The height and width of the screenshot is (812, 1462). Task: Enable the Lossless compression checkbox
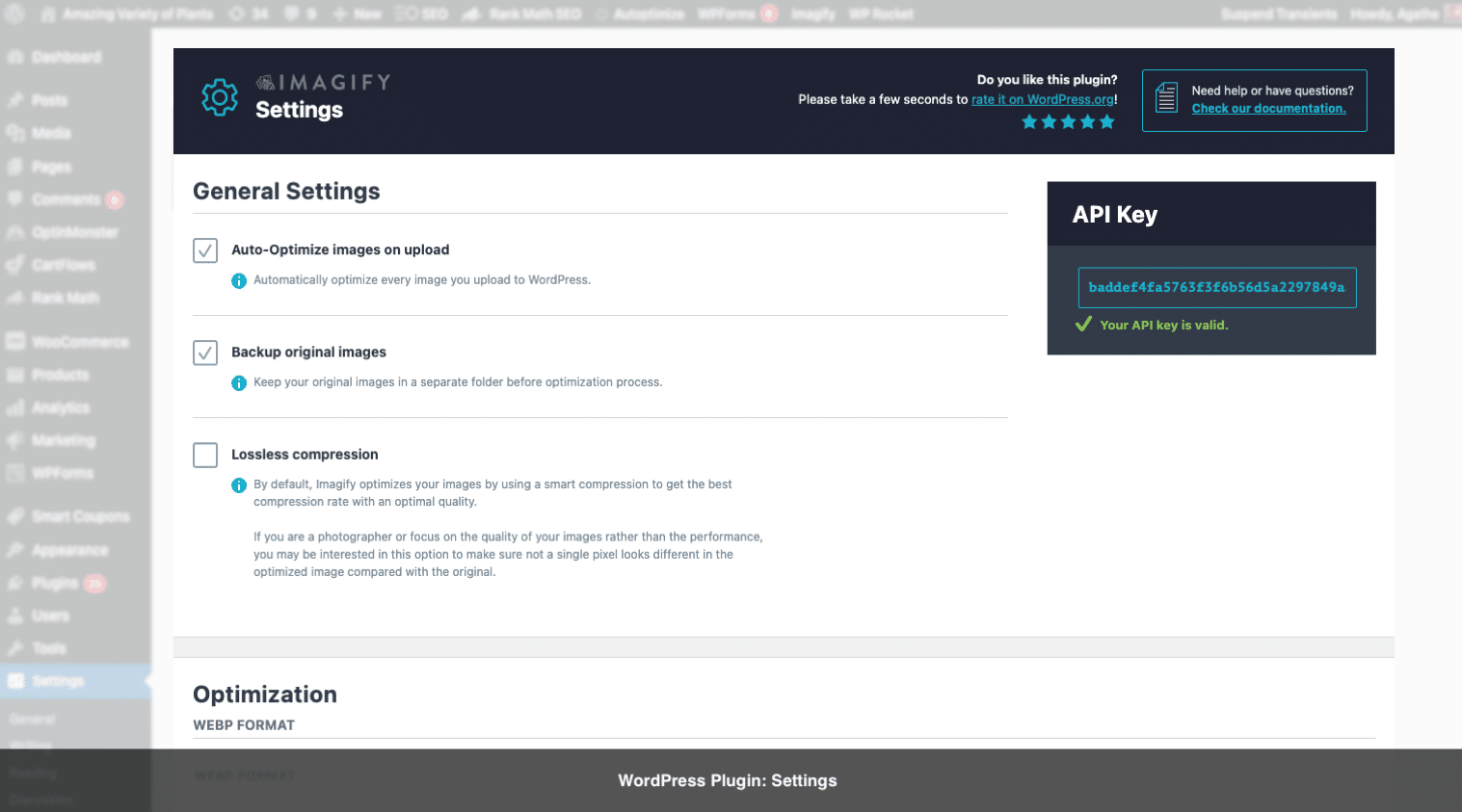[x=205, y=455]
